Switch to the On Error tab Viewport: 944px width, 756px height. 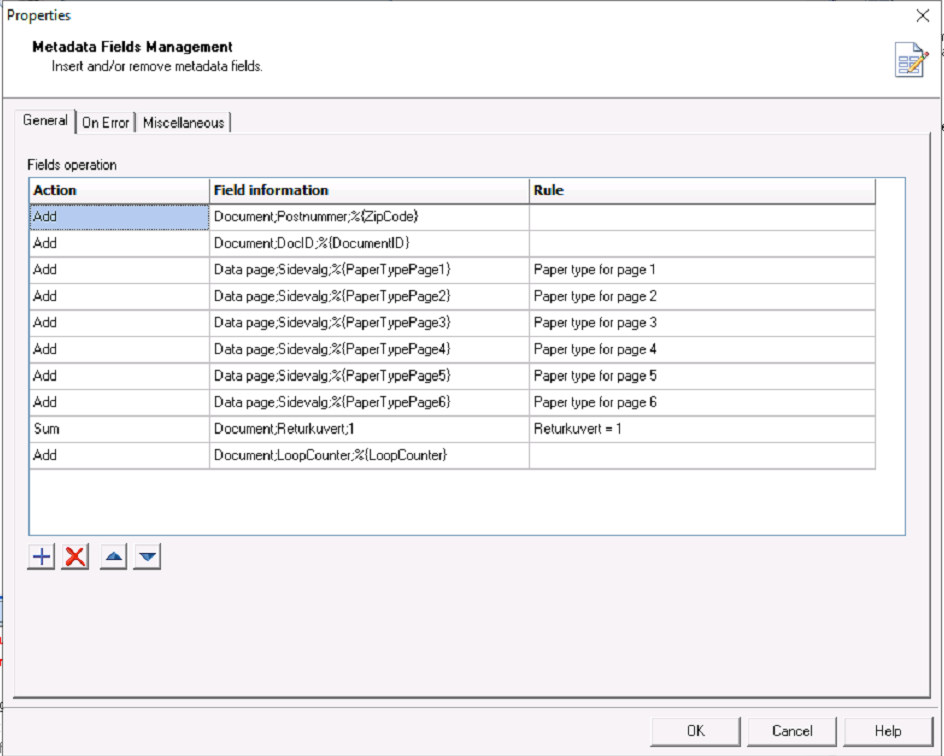click(105, 123)
